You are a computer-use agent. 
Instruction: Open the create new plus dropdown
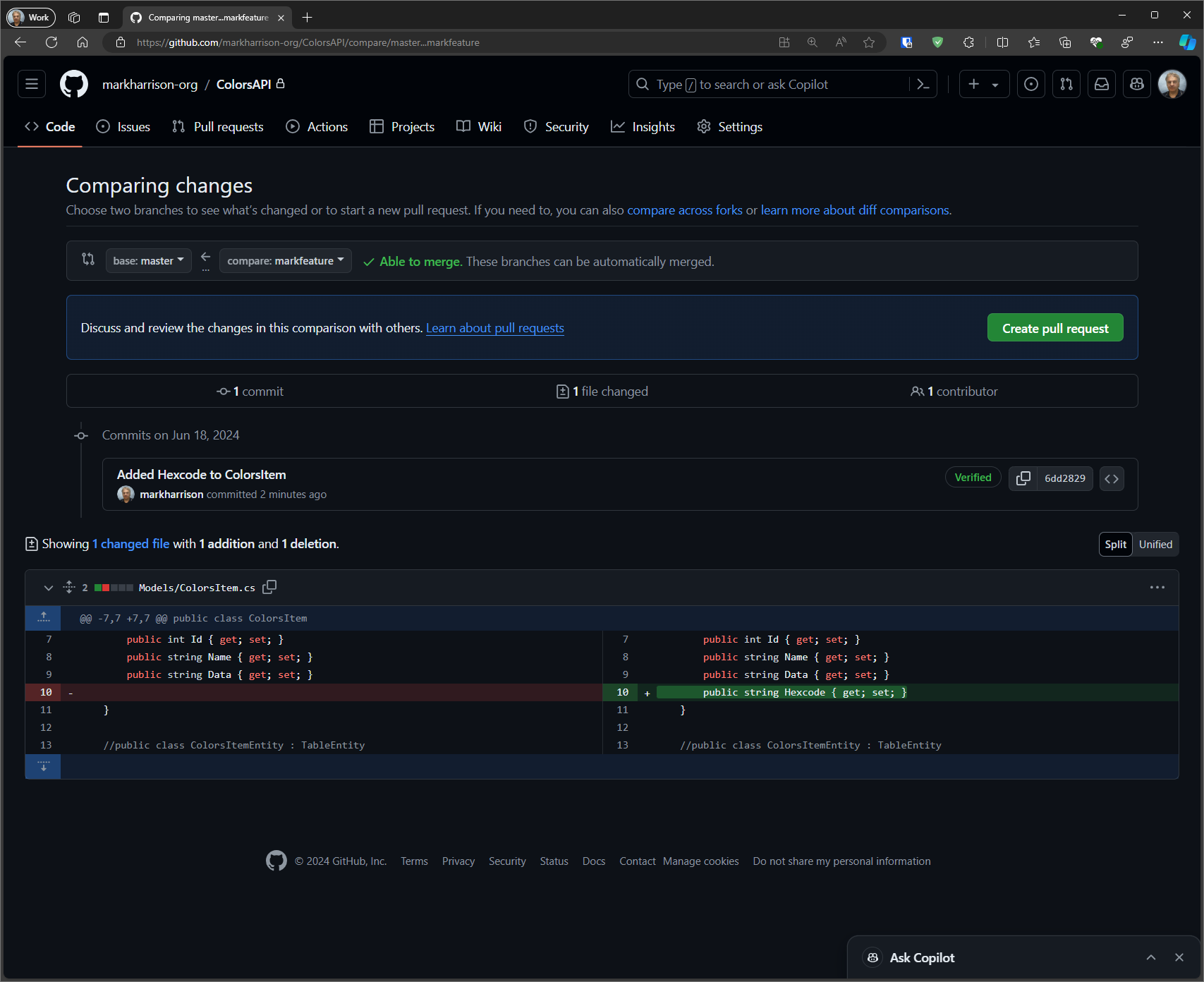pyautogui.click(x=983, y=85)
